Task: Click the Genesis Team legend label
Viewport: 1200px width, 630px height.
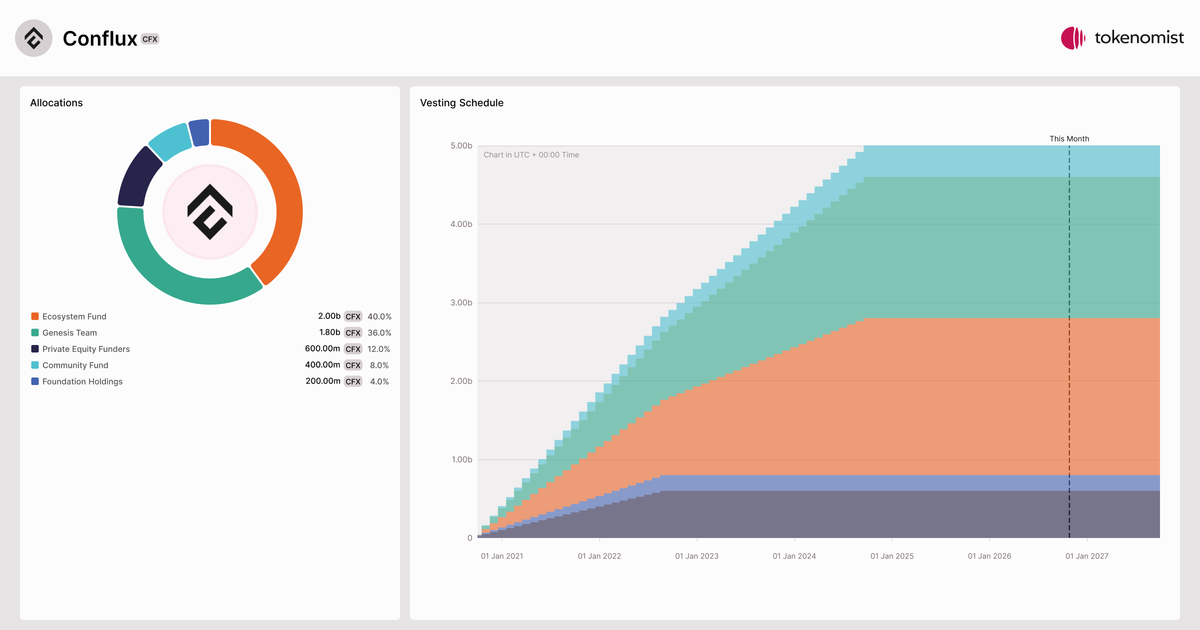Action: [70, 333]
